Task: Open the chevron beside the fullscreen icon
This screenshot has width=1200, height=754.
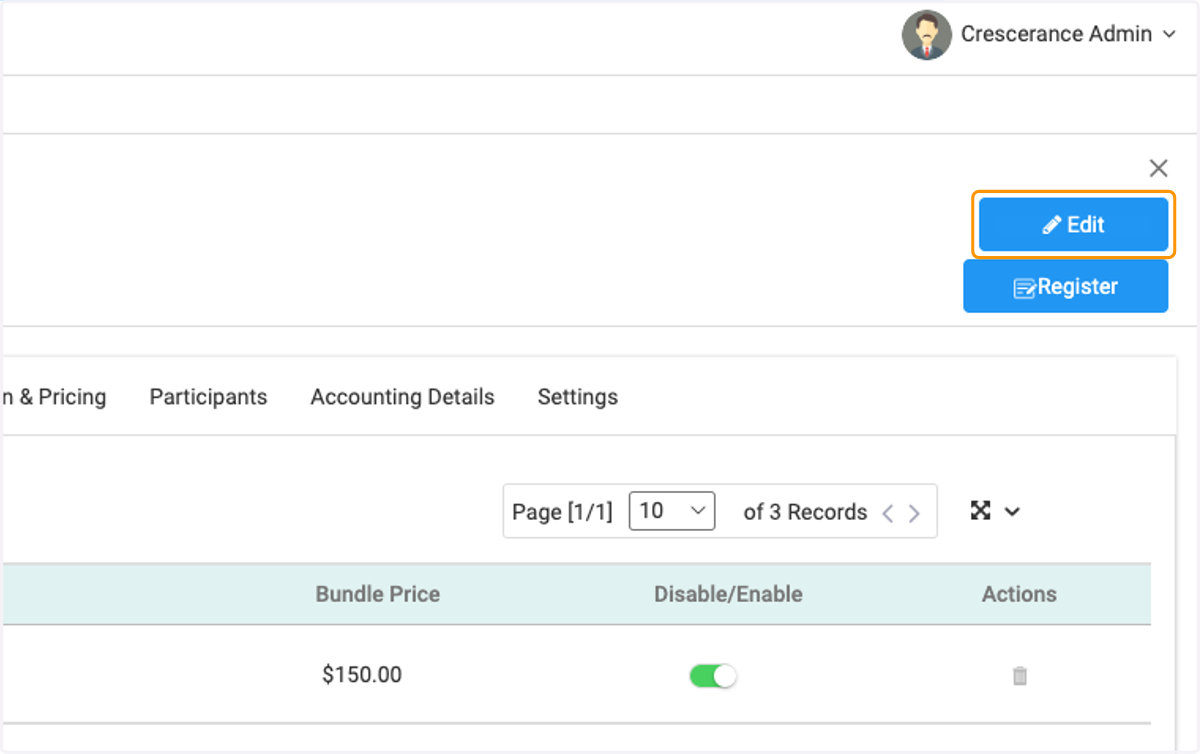Action: point(1012,512)
